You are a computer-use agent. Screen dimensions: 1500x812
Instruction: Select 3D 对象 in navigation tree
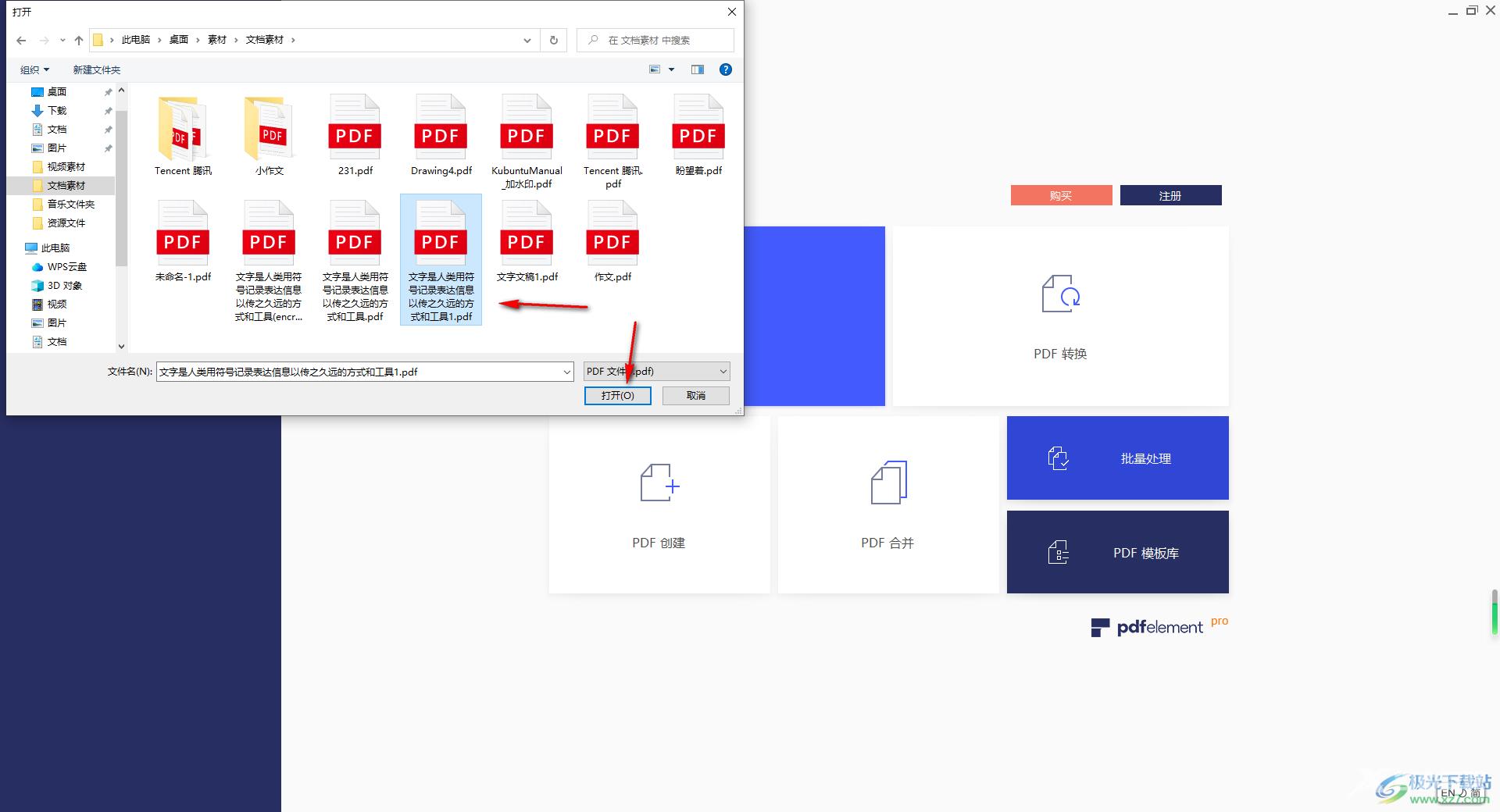point(64,285)
